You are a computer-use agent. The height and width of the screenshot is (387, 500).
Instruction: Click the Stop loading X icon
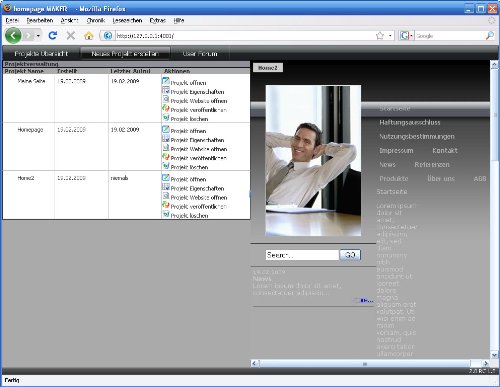click(x=71, y=35)
